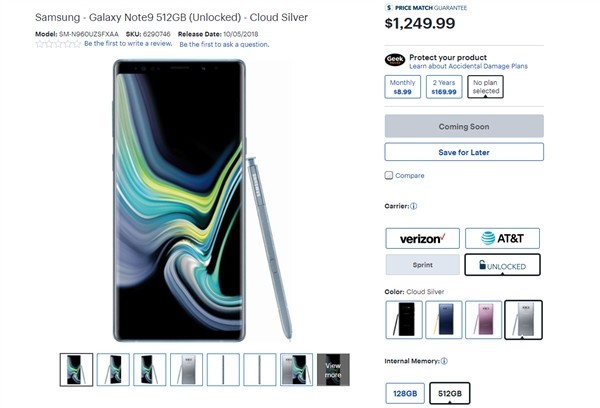Choose the No plan selected option
The image size is (600, 408).
coord(485,88)
